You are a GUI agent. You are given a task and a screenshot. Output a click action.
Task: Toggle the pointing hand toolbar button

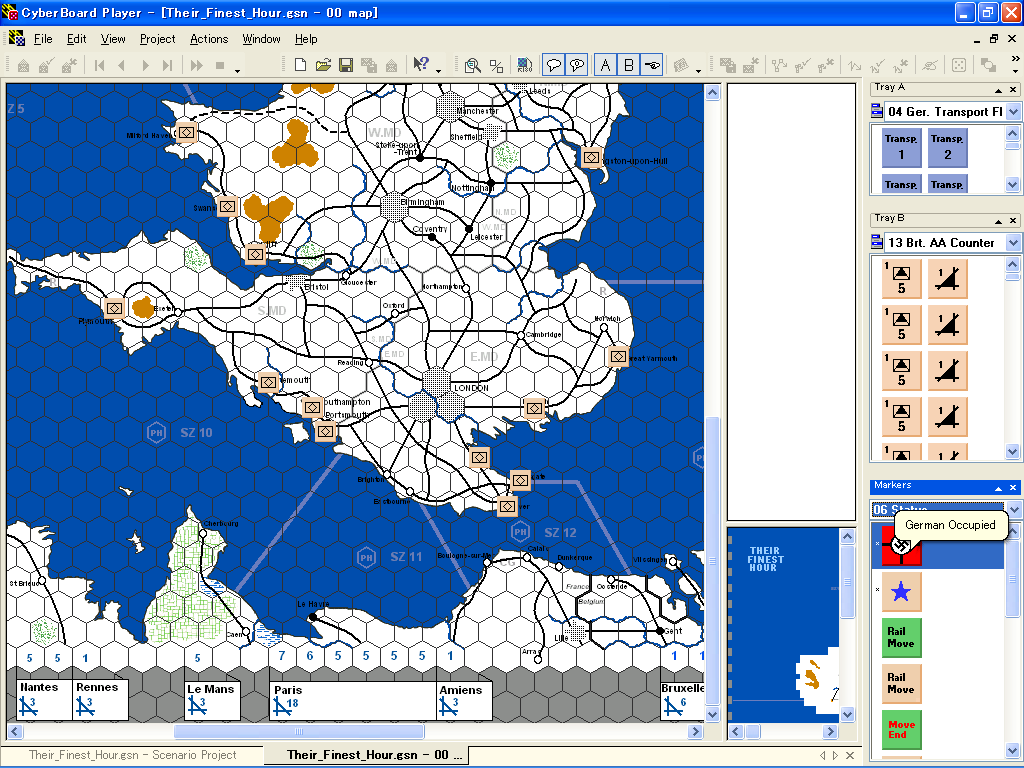pos(652,65)
